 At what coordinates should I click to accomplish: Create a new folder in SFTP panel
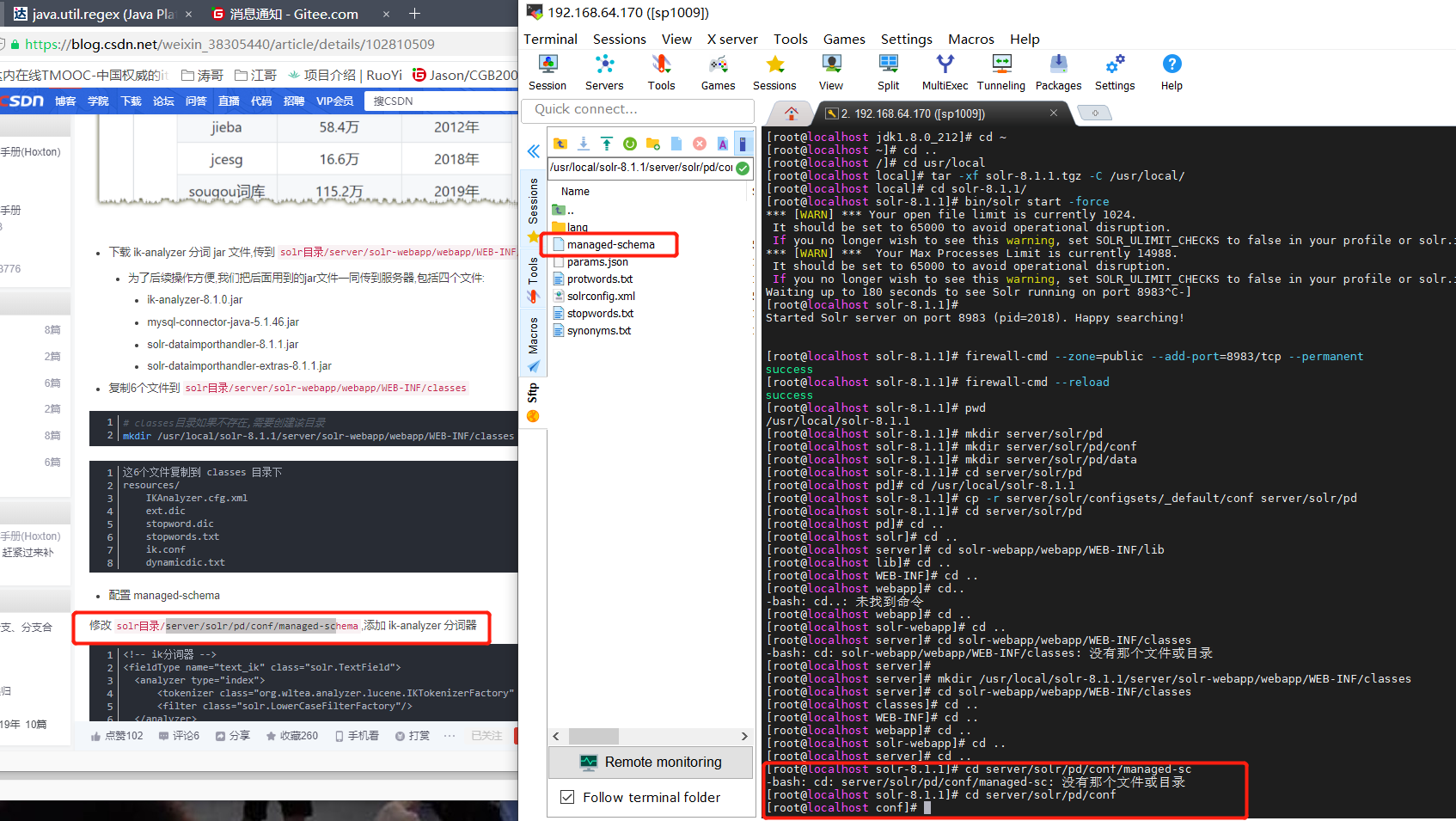click(653, 144)
